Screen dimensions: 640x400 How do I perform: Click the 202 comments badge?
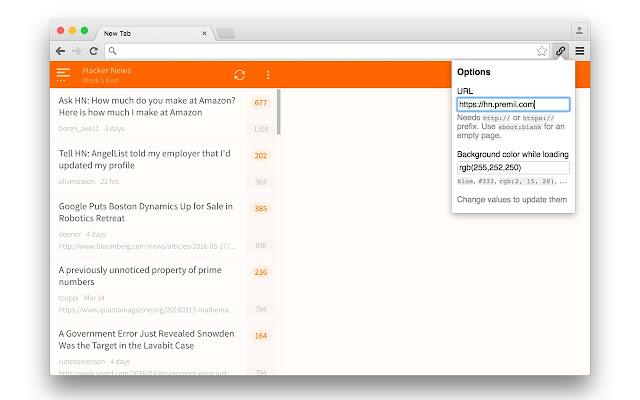click(x=260, y=156)
